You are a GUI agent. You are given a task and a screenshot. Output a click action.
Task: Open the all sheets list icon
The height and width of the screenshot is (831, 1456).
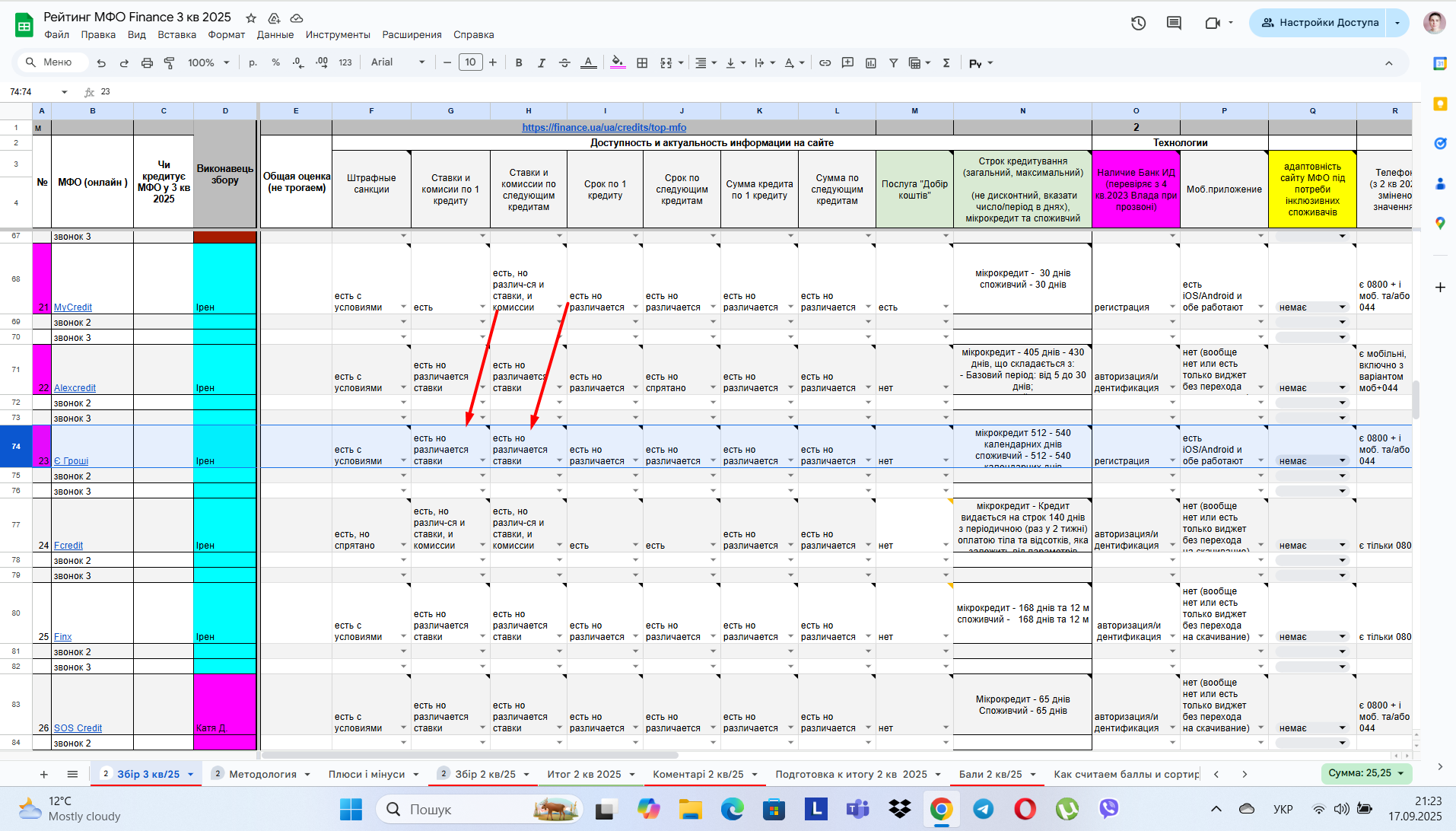tap(72, 775)
